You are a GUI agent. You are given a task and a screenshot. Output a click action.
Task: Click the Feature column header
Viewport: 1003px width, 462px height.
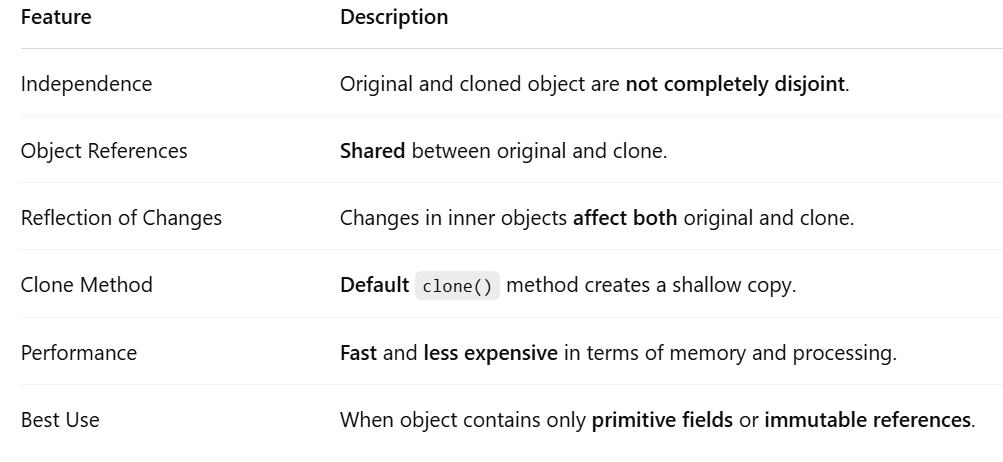(x=56, y=17)
